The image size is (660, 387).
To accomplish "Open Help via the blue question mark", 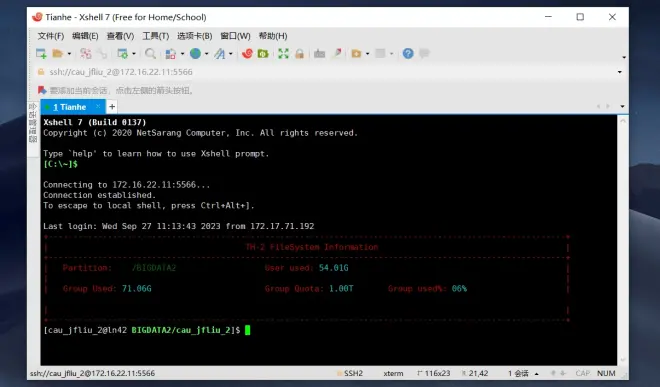I will [408, 53].
